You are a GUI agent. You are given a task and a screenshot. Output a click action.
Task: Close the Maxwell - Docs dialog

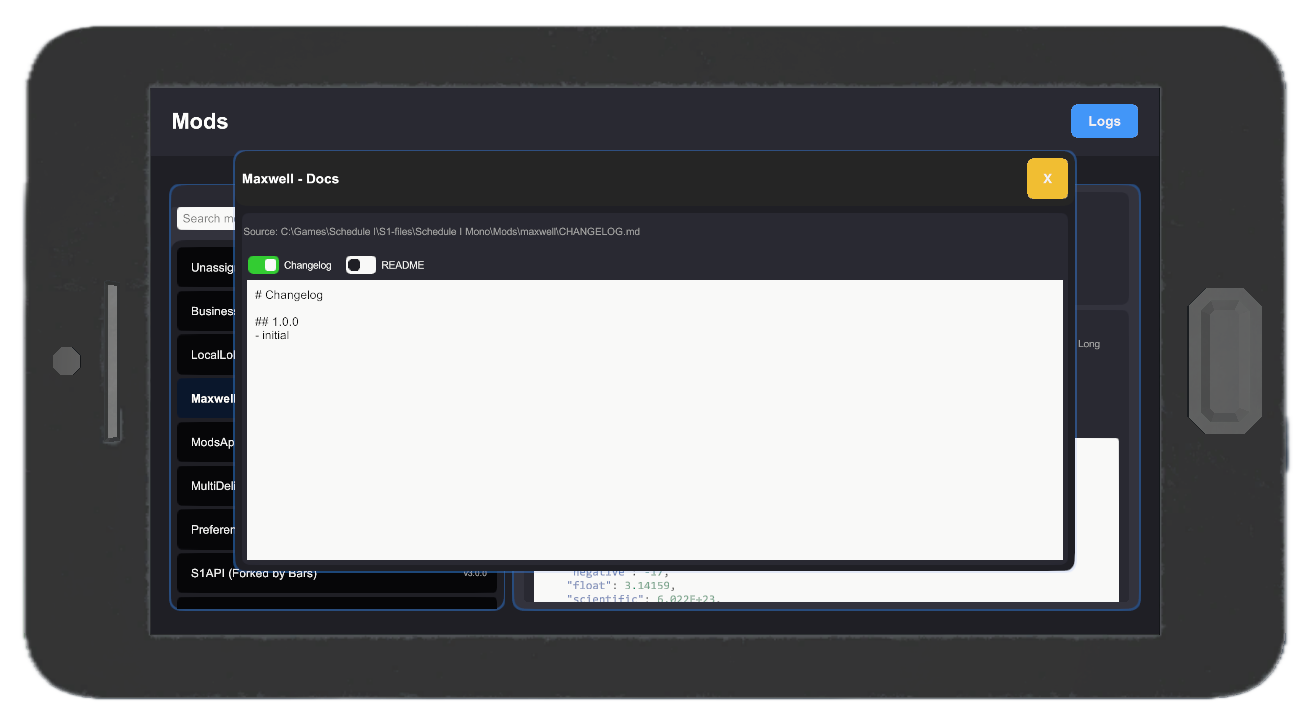[x=1046, y=178]
